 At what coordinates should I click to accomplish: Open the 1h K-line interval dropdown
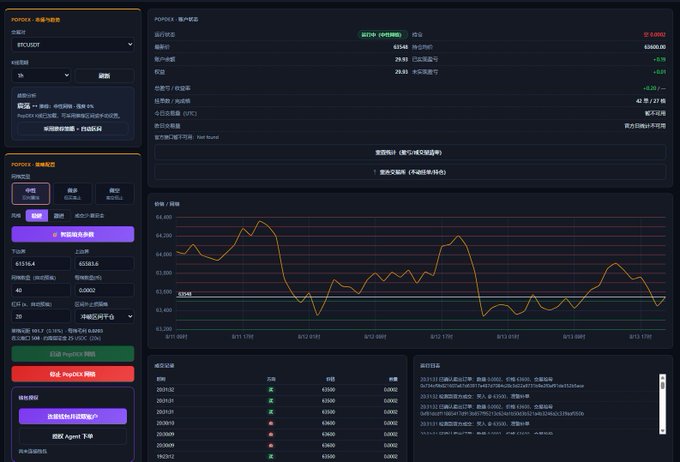pos(41,75)
